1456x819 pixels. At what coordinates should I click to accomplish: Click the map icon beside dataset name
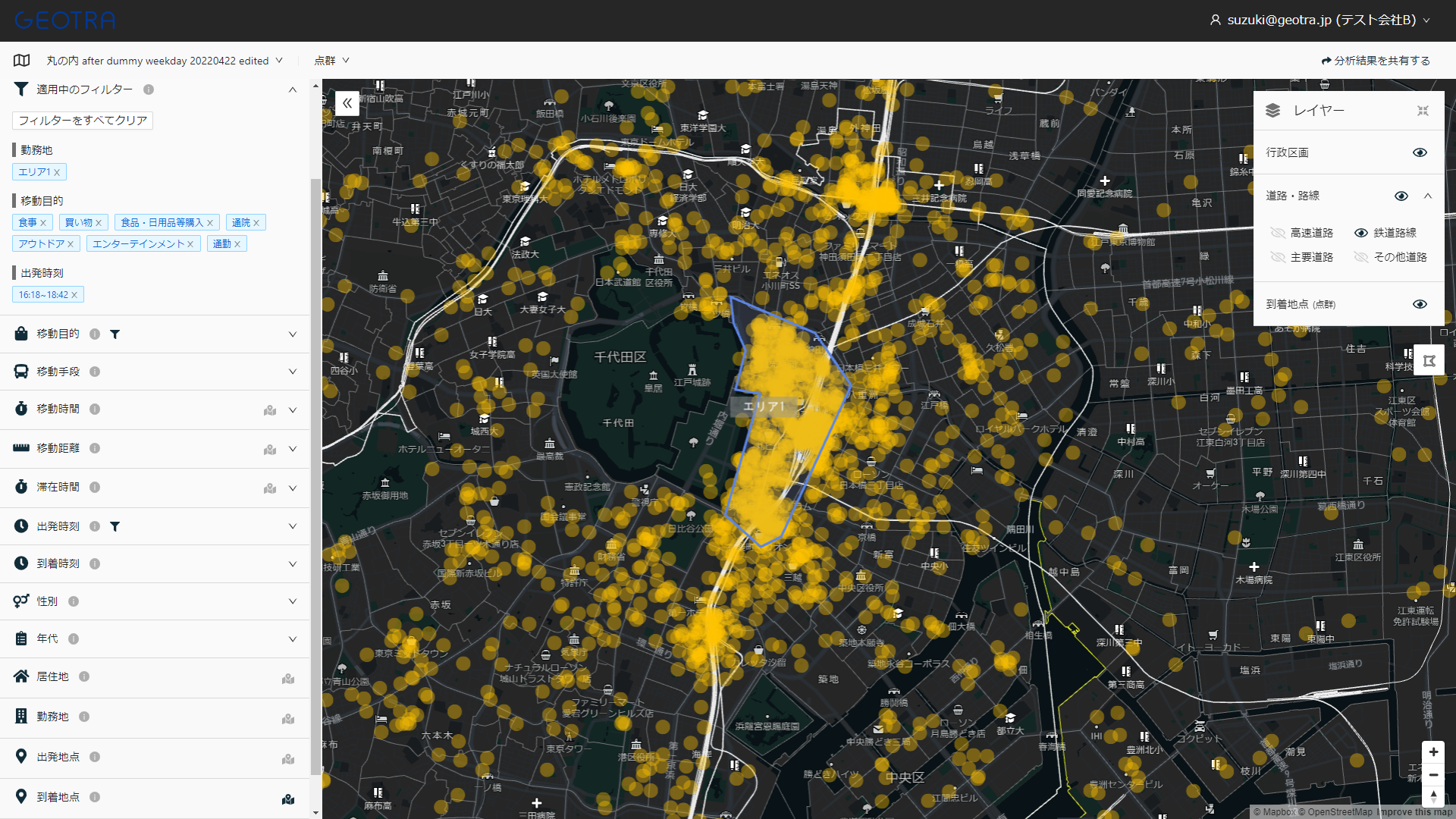pos(22,61)
